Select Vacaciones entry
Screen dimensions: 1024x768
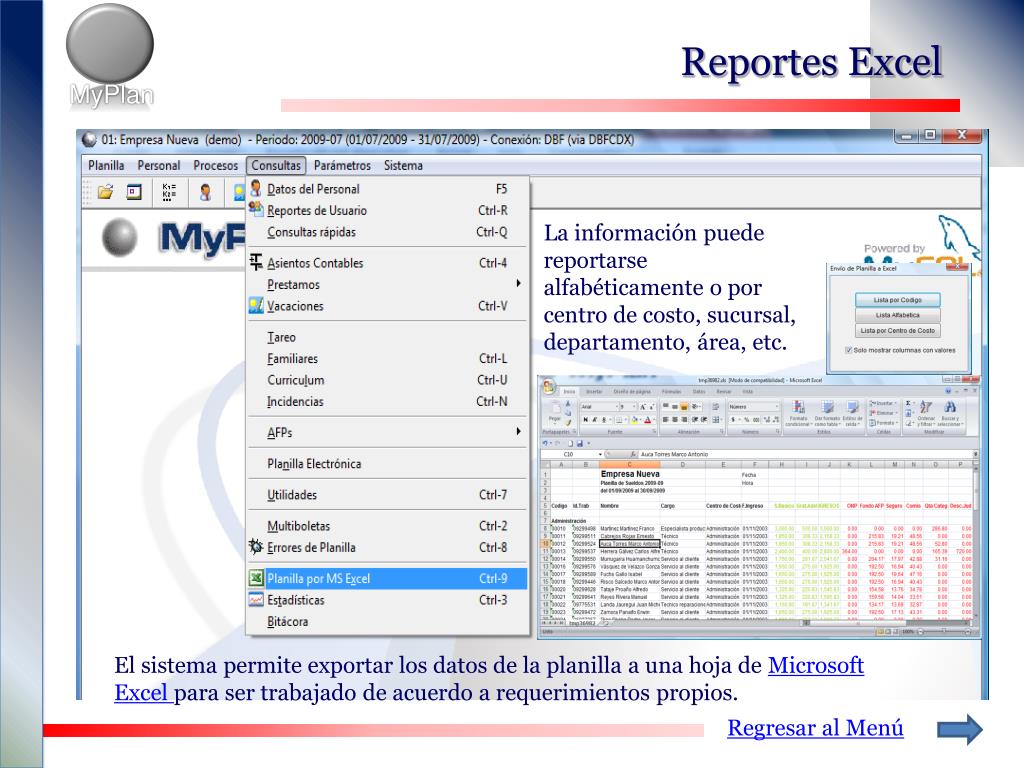[387, 306]
